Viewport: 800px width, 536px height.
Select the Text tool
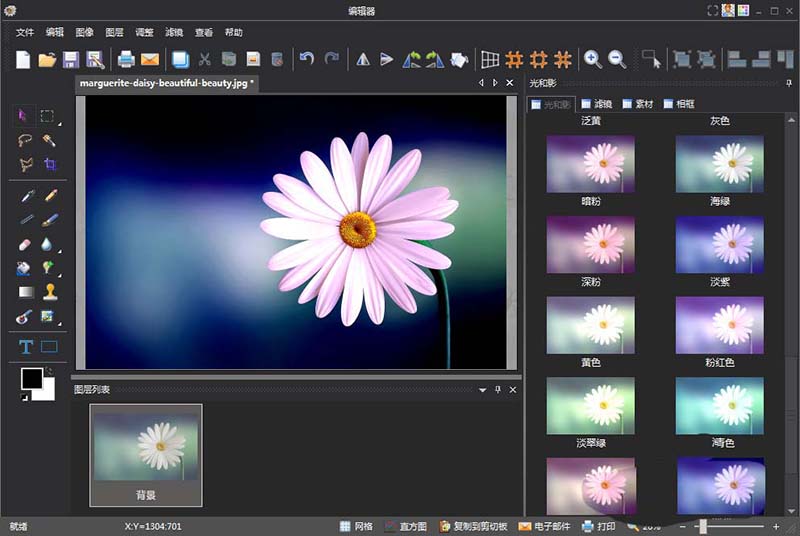pyautogui.click(x=26, y=347)
